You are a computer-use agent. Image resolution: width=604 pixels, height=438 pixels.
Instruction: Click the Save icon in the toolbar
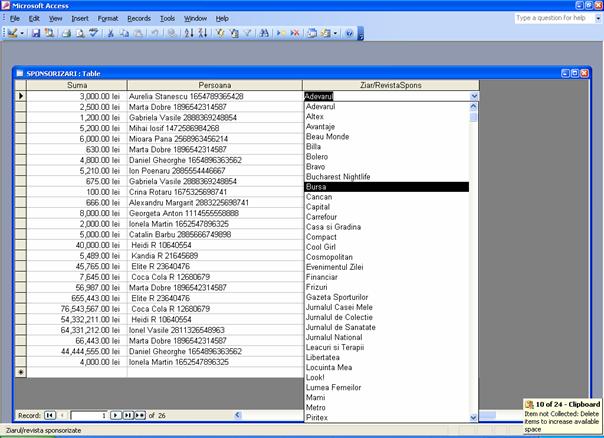click(x=36, y=33)
